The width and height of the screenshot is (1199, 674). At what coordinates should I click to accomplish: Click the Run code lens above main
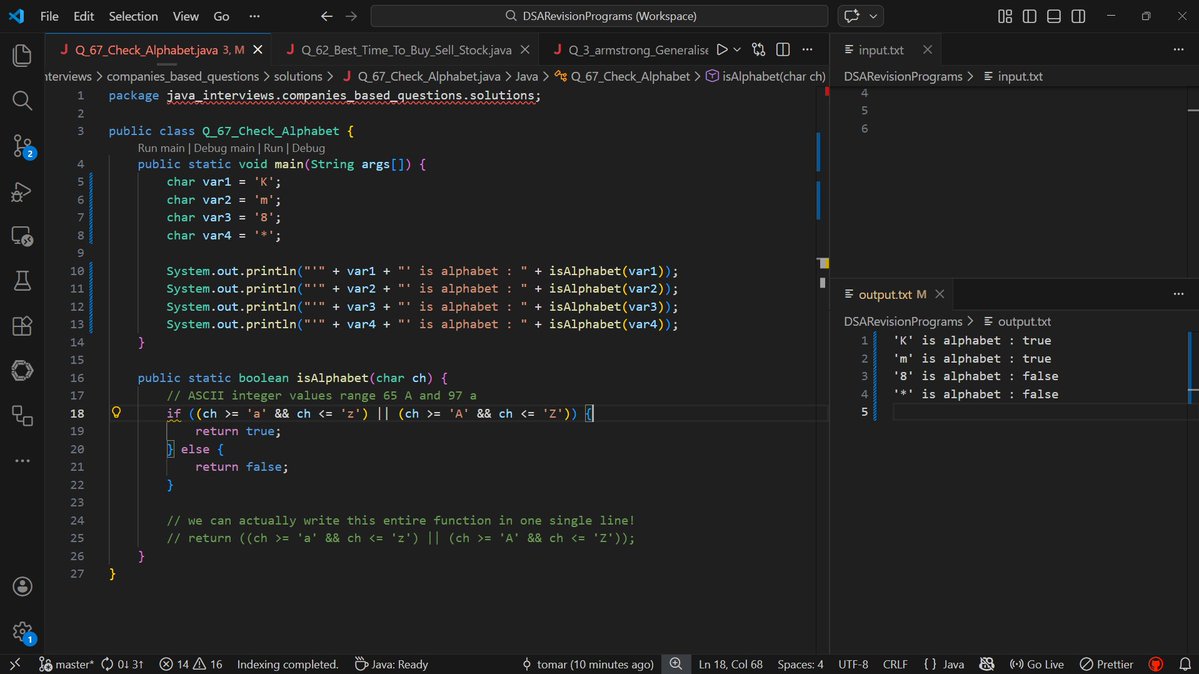pyautogui.click(x=273, y=148)
